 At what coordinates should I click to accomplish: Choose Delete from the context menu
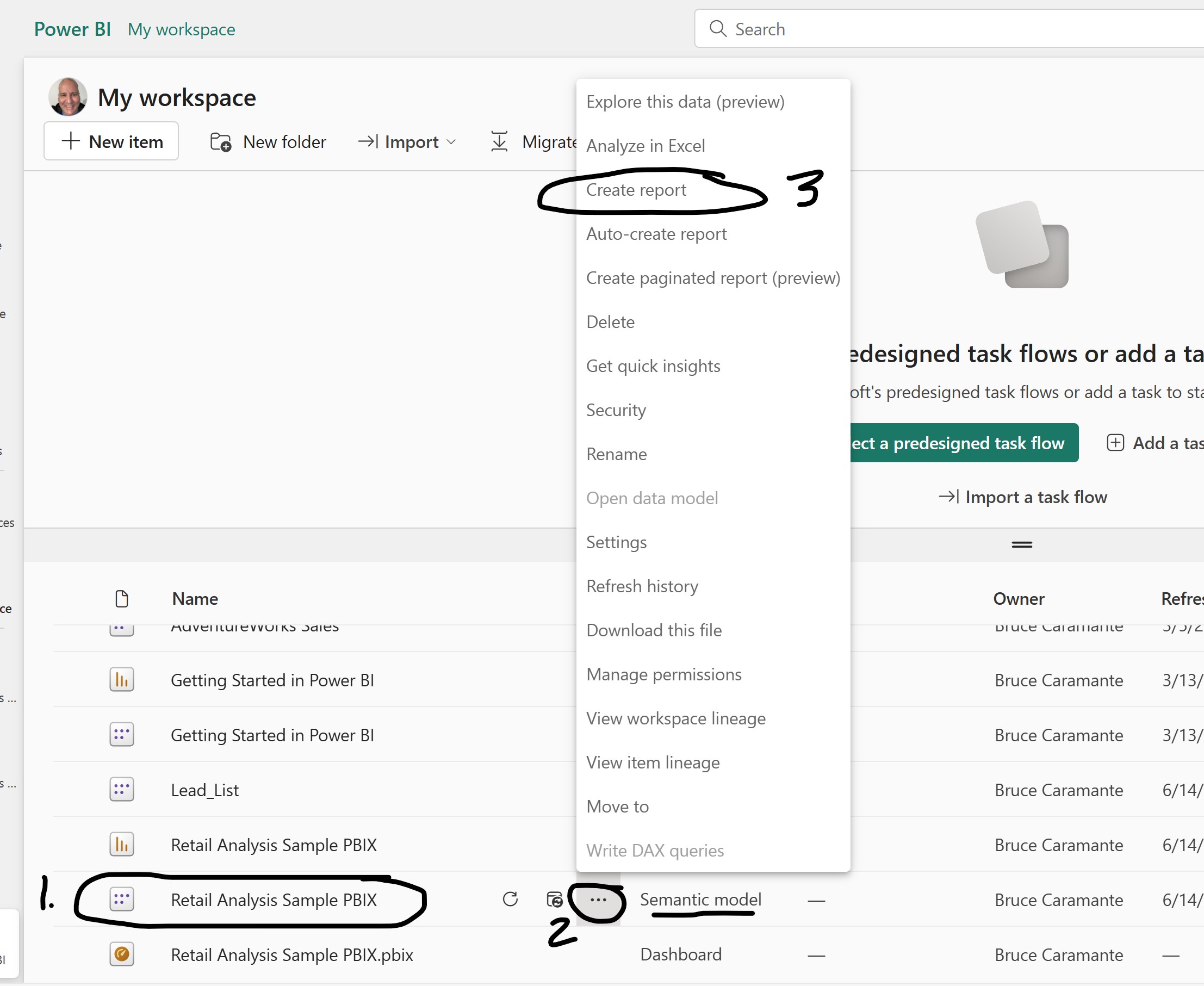pyautogui.click(x=611, y=322)
